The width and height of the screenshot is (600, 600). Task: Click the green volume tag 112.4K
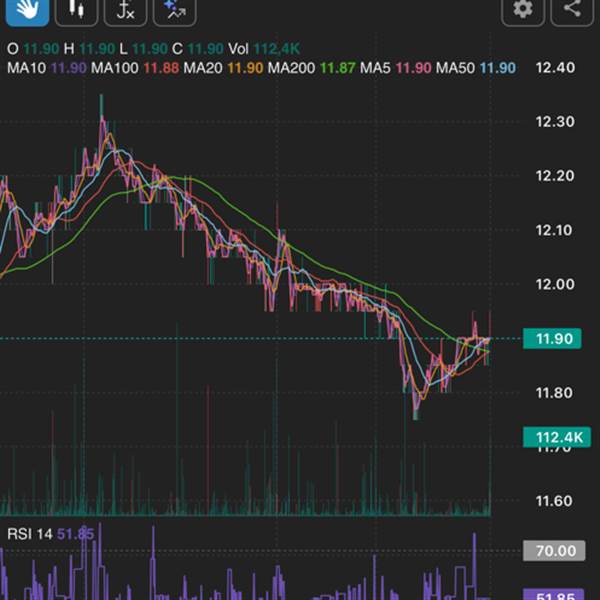tap(557, 437)
